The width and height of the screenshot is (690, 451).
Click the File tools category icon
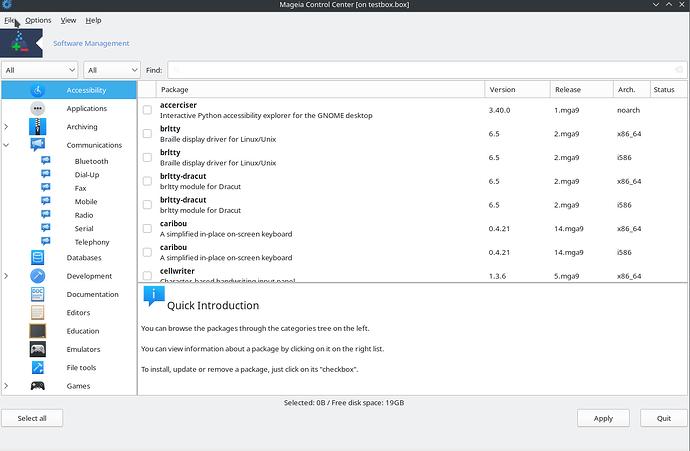point(37,367)
